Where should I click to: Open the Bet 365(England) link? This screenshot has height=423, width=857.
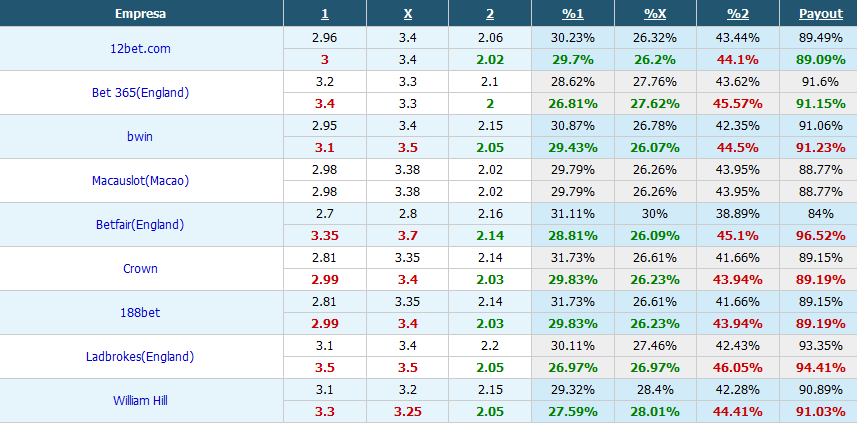[140, 93]
